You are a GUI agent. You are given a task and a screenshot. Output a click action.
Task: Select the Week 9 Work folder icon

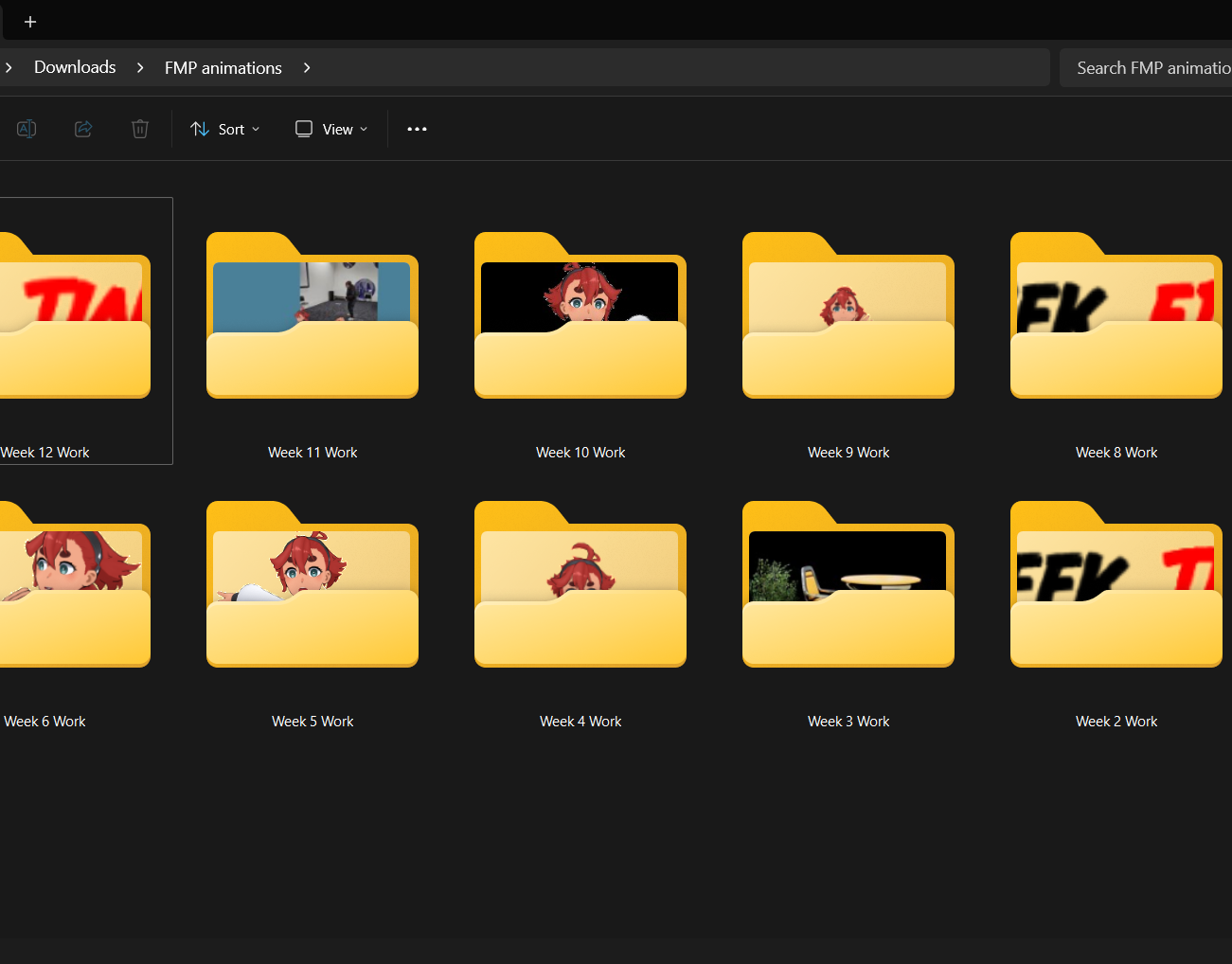pyautogui.click(x=848, y=315)
